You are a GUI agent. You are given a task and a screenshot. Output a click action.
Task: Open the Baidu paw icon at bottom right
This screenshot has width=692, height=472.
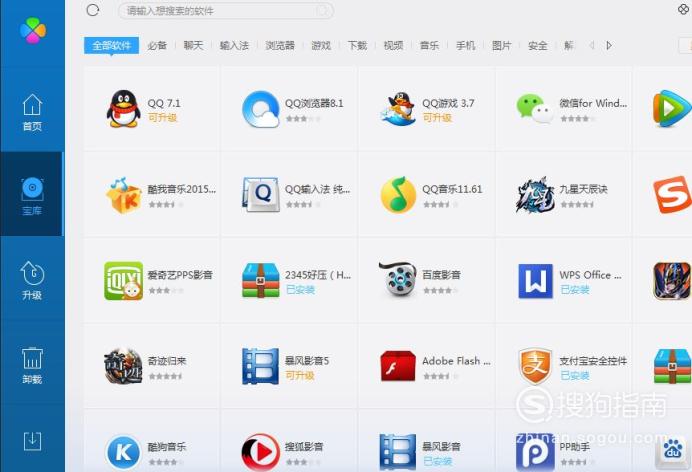(672, 452)
